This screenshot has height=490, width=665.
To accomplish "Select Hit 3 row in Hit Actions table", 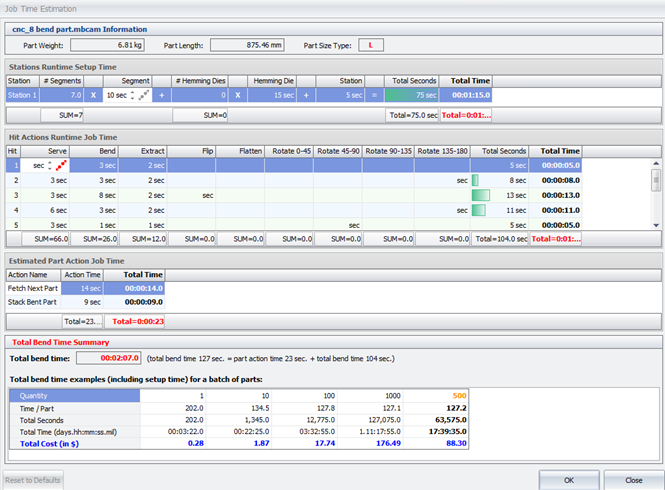I will click(x=13, y=195).
